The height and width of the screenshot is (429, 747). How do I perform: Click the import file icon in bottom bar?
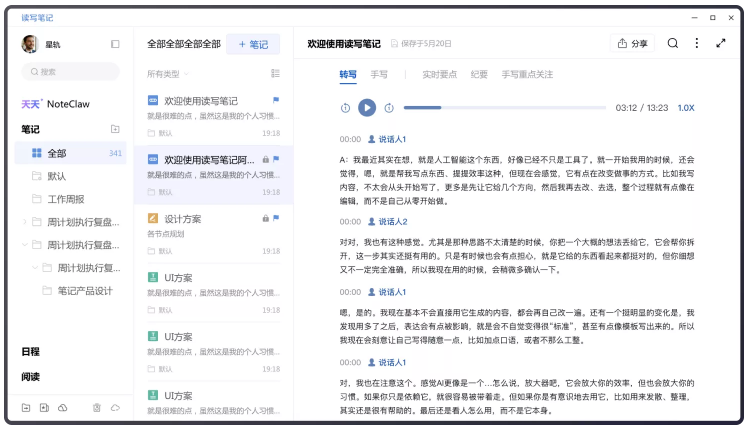click(x=44, y=408)
